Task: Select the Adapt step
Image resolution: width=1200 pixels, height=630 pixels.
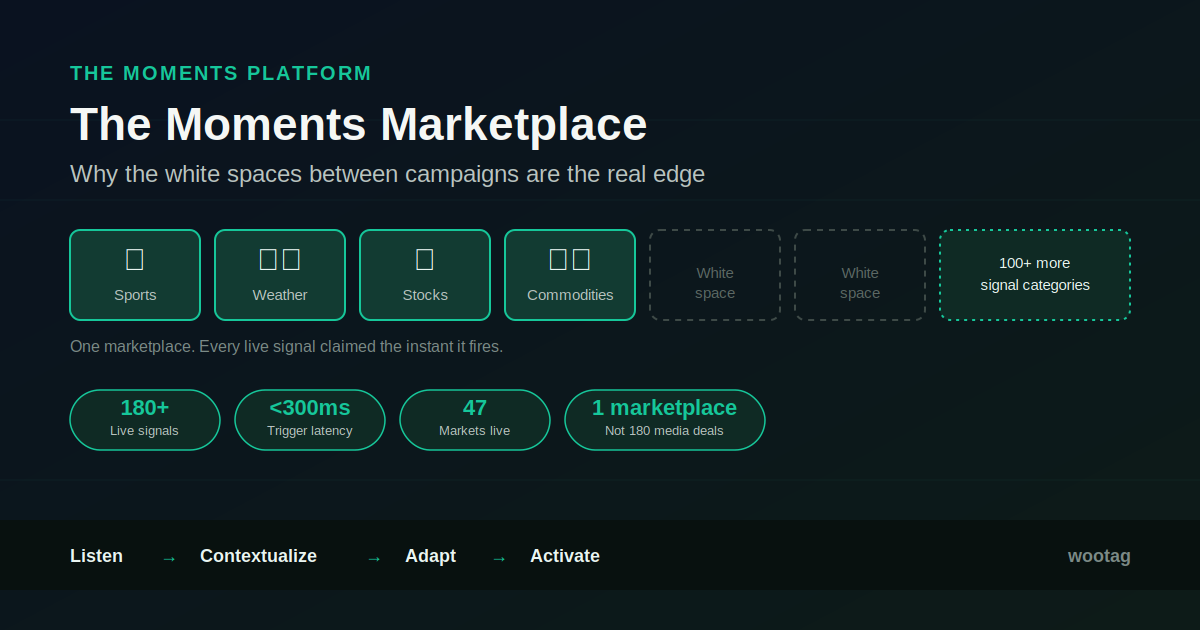Action: pyautogui.click(x=430, y=556)
